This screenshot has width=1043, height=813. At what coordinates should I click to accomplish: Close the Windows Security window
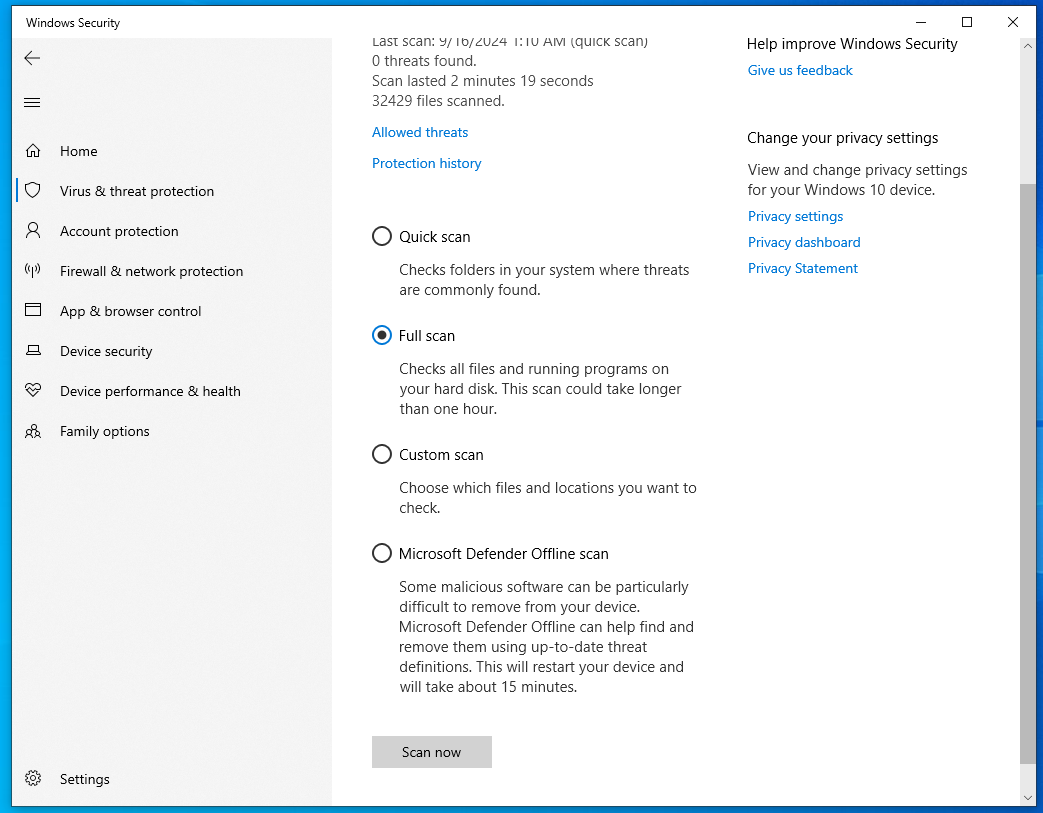click(1013, 22)
